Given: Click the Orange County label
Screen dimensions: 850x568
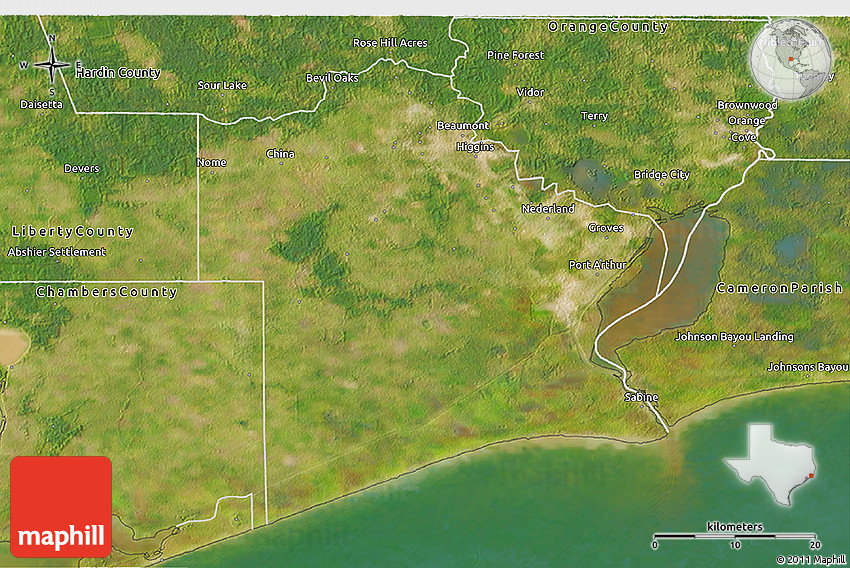Looking at the screenshot, I should point(607,27).
